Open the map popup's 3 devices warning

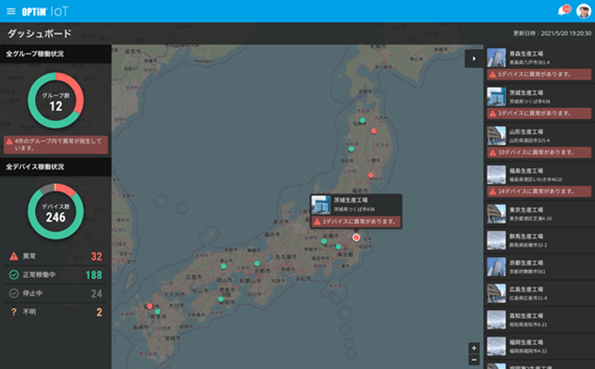[356, 221]
